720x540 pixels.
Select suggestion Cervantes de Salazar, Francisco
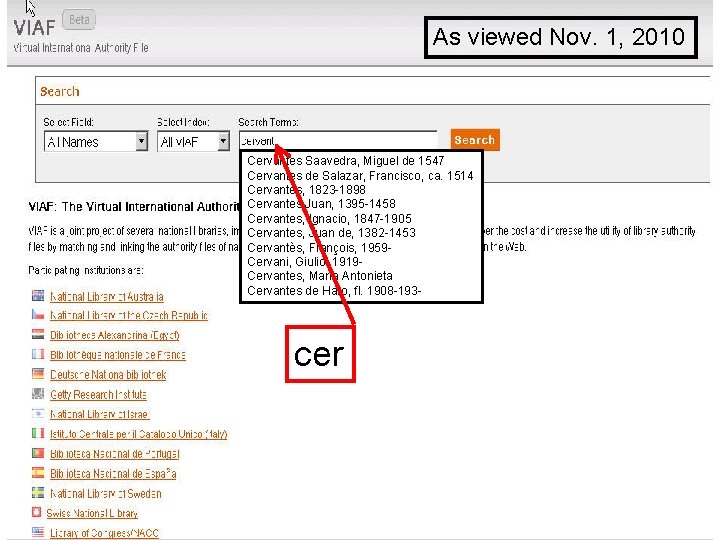[360, 175]
